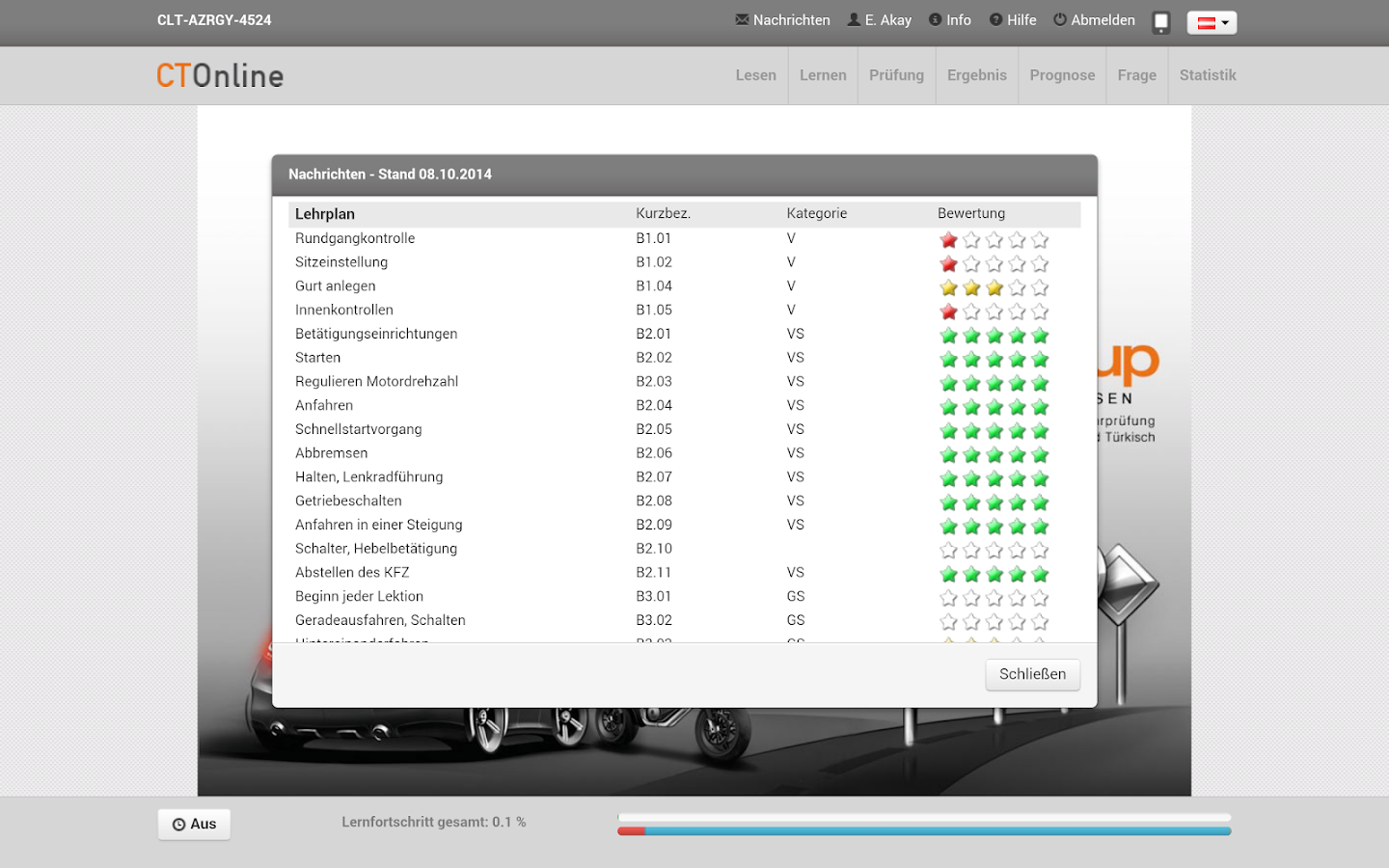Open the Prognose menu item
The image size is (1389, 868).
1062,74
